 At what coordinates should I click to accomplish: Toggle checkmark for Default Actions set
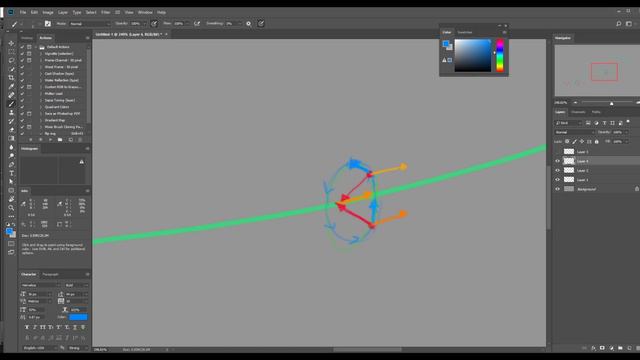pos(22,47)
